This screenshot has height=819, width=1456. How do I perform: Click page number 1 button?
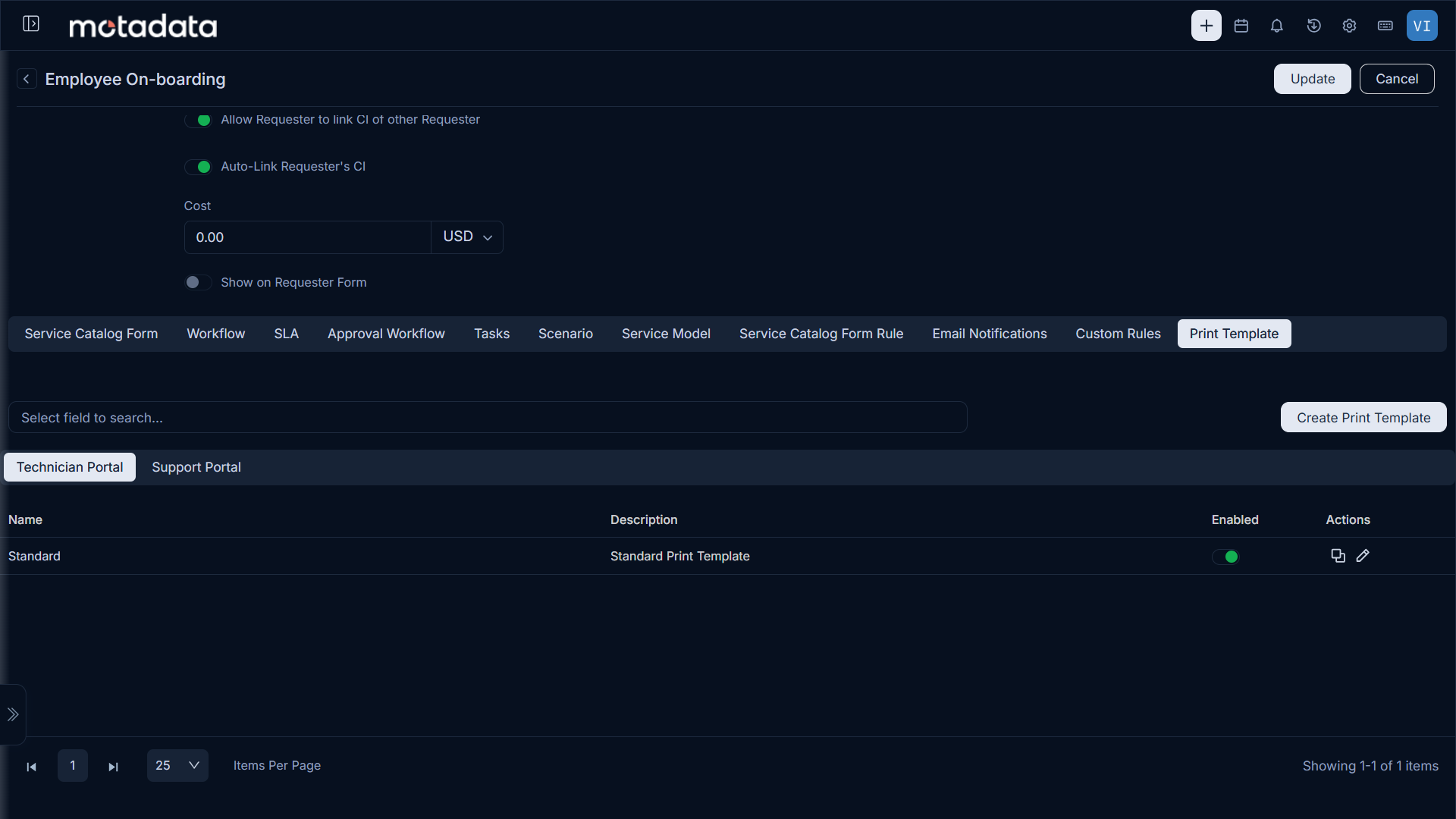coord(73,765)
